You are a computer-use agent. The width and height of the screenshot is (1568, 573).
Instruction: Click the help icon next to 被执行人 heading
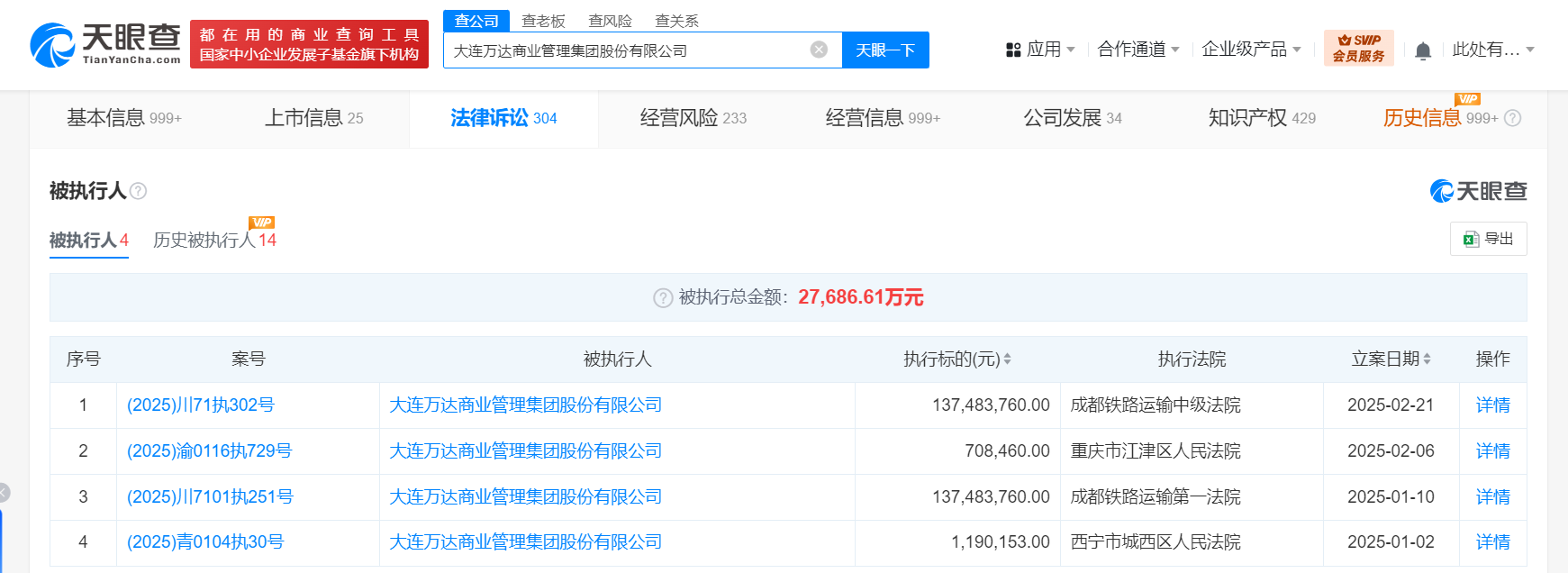[x=138, y=191]
